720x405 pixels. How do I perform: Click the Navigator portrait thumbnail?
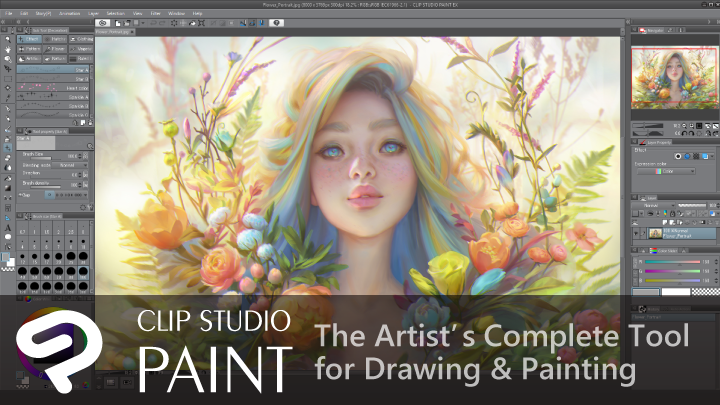click(x=674, y=78)
